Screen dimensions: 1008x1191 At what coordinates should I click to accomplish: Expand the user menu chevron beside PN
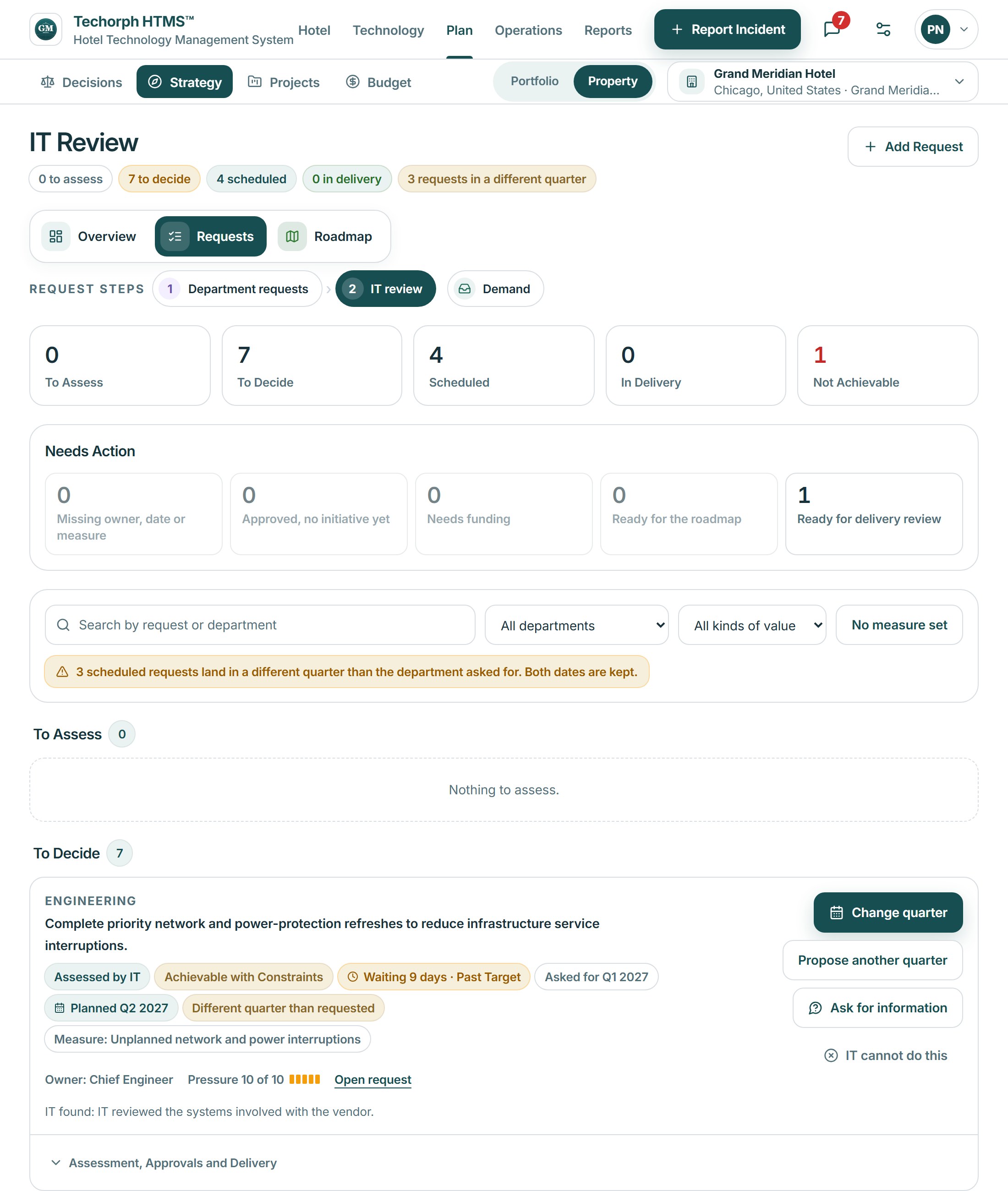(x=964, y=29)
